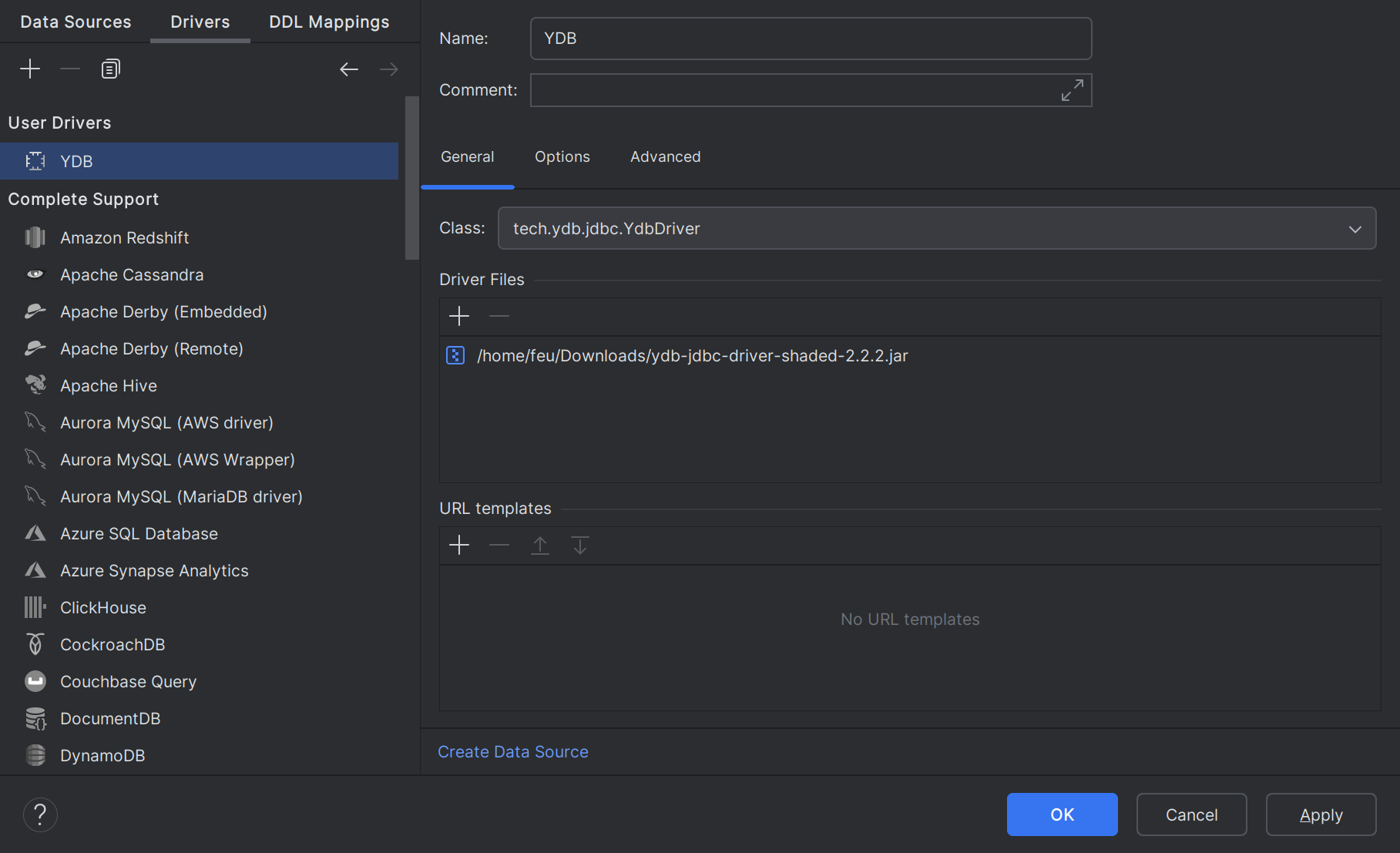Click the Apply button
The width and height of the screenshot is (1400, 853).
tap(1321, 814)
